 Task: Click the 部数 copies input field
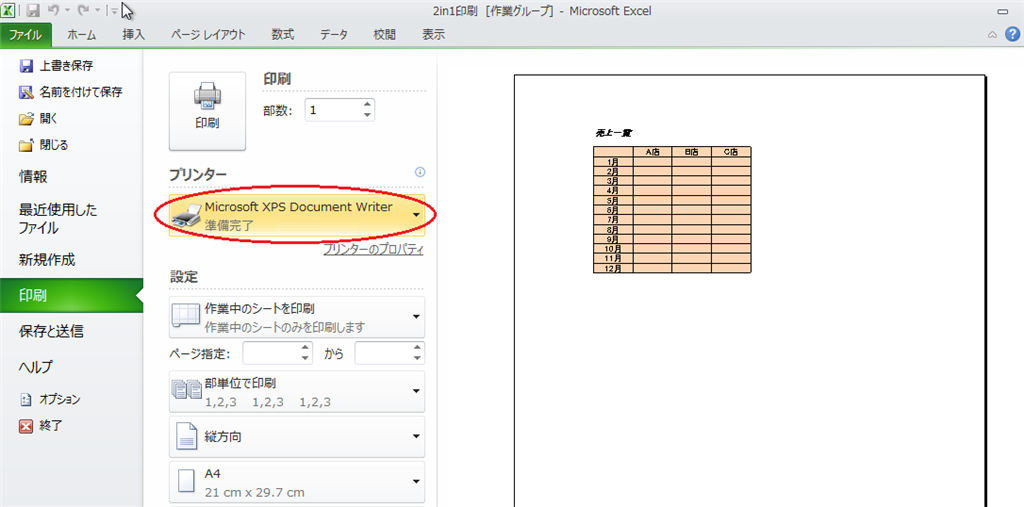(332, 110)
